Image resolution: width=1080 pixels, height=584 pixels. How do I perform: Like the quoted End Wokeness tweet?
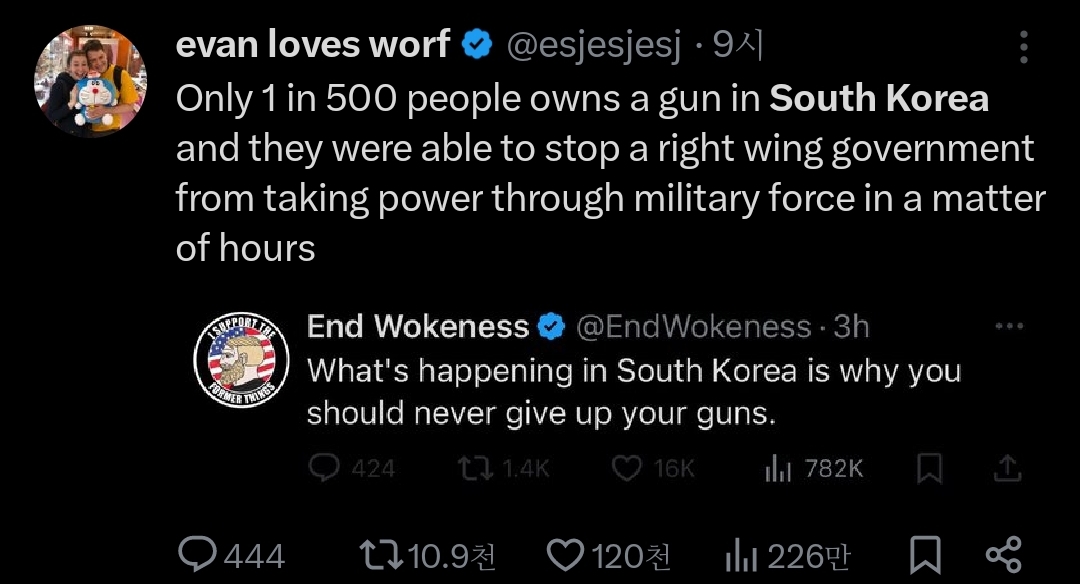(626, 468)
